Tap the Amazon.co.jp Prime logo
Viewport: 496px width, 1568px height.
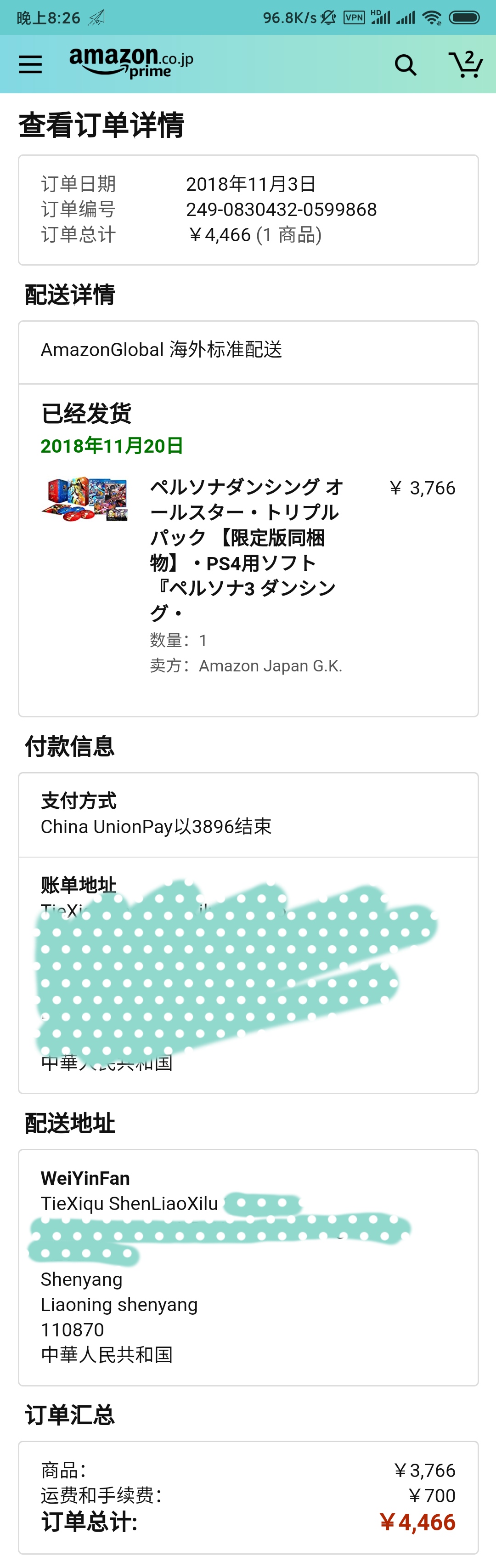(131, 62)
